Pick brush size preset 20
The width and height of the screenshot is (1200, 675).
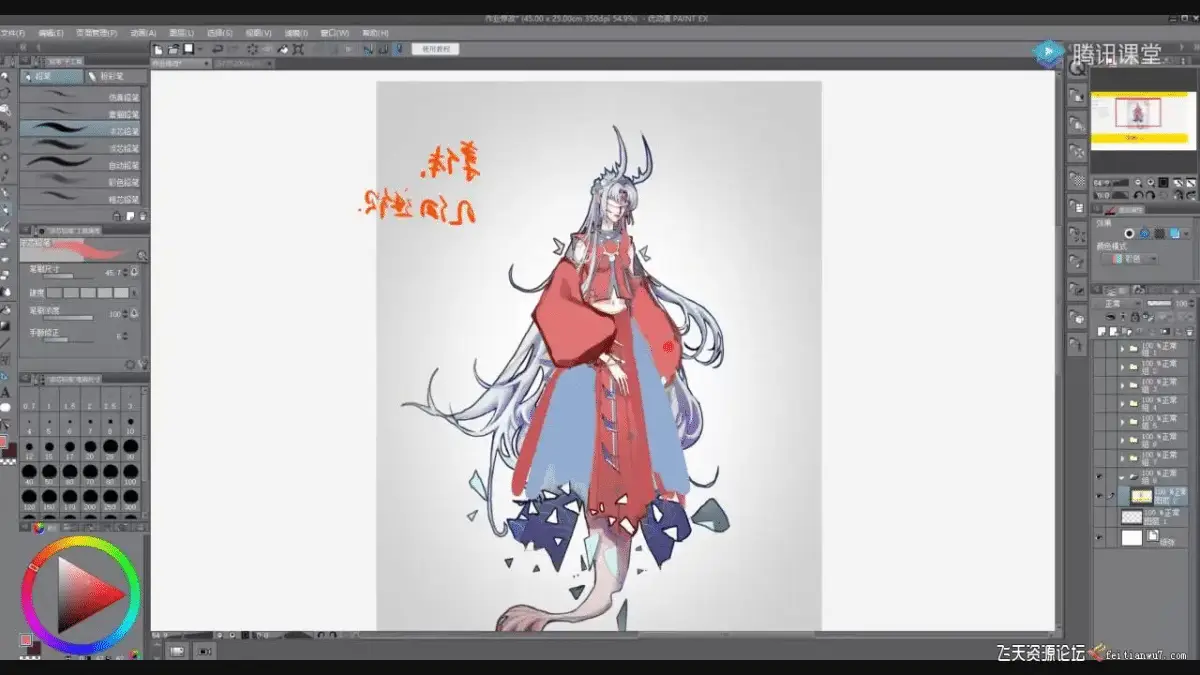pyautogui.click(x=90, y=449)
